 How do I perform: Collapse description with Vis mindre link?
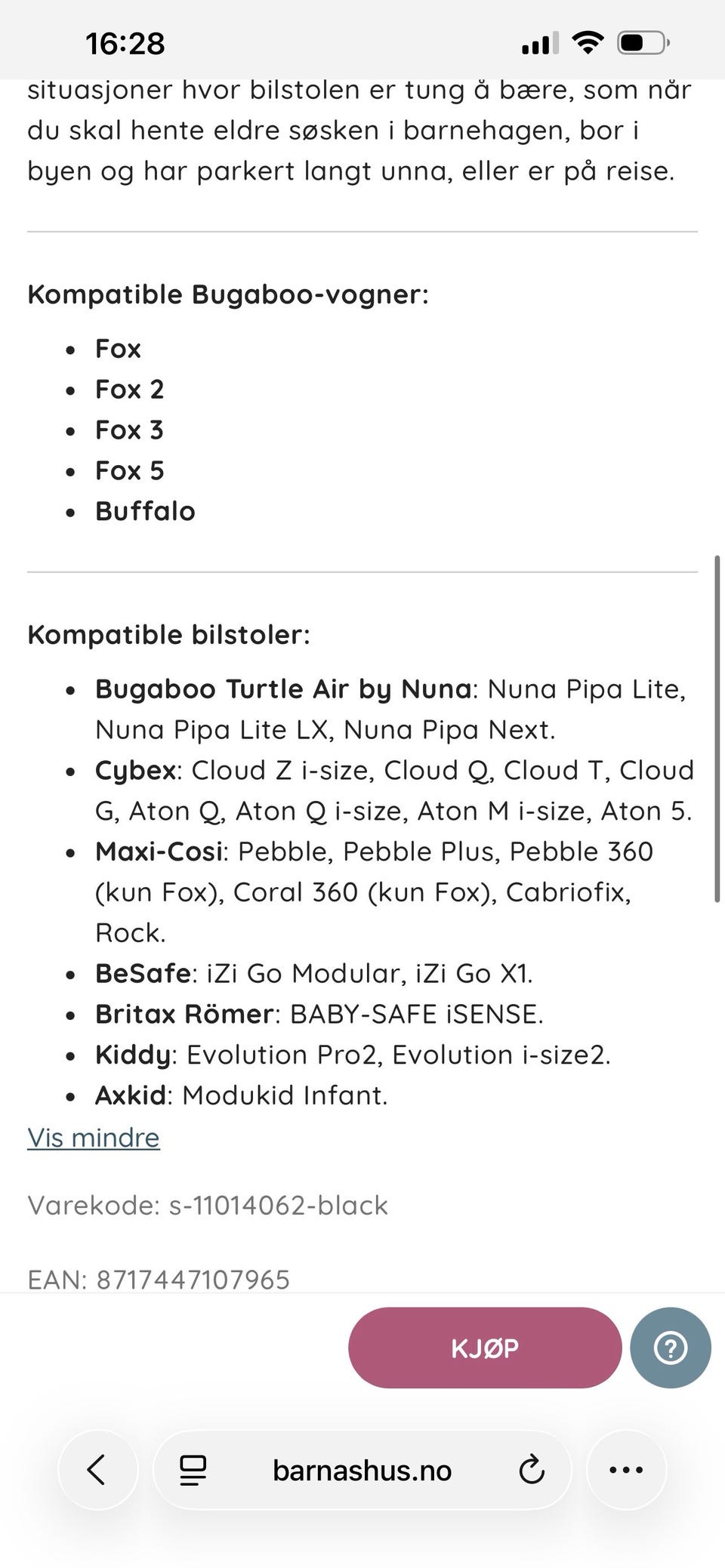pos(94,1137)
